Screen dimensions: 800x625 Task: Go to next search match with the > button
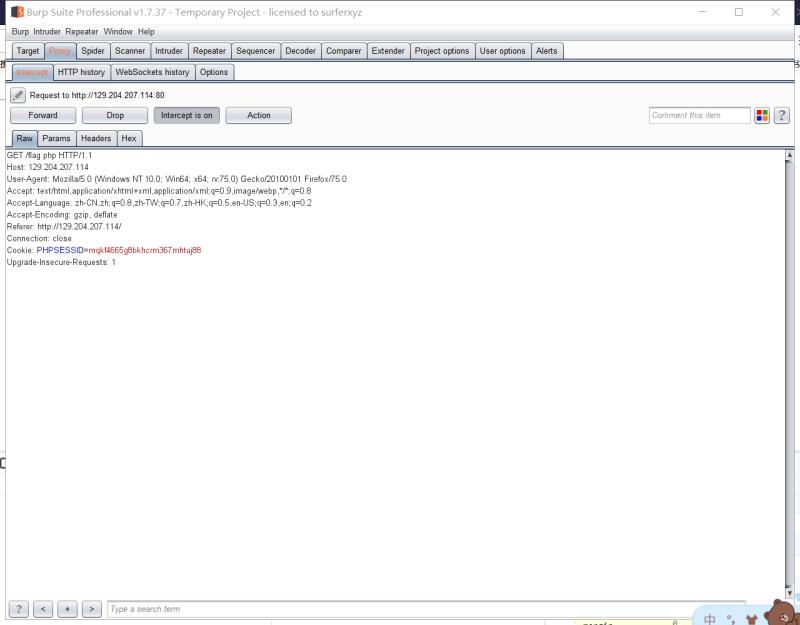coord(92,609)
